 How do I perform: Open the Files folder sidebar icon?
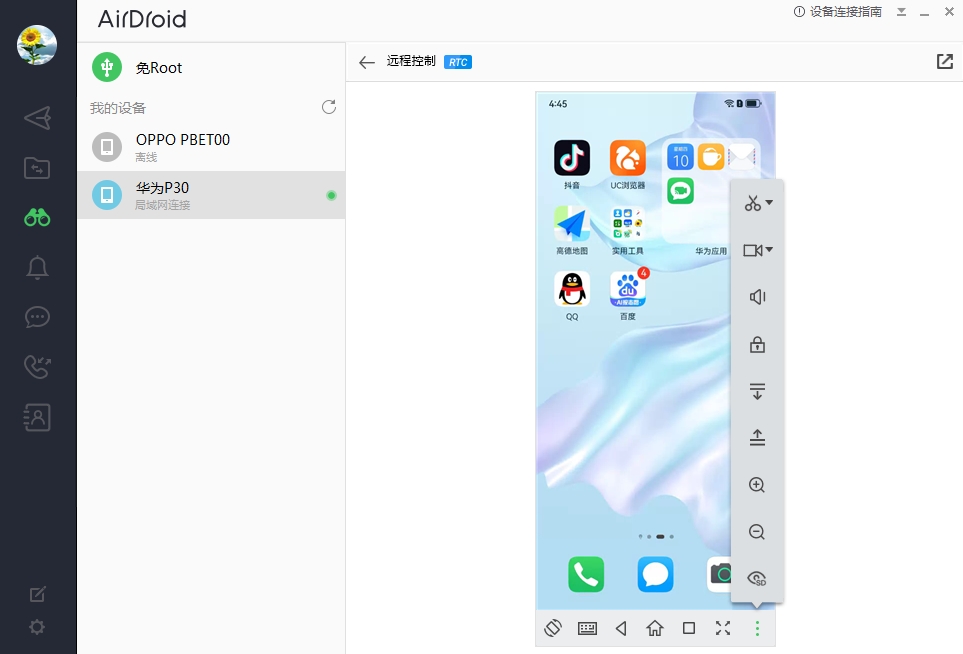tap(37, 168)
